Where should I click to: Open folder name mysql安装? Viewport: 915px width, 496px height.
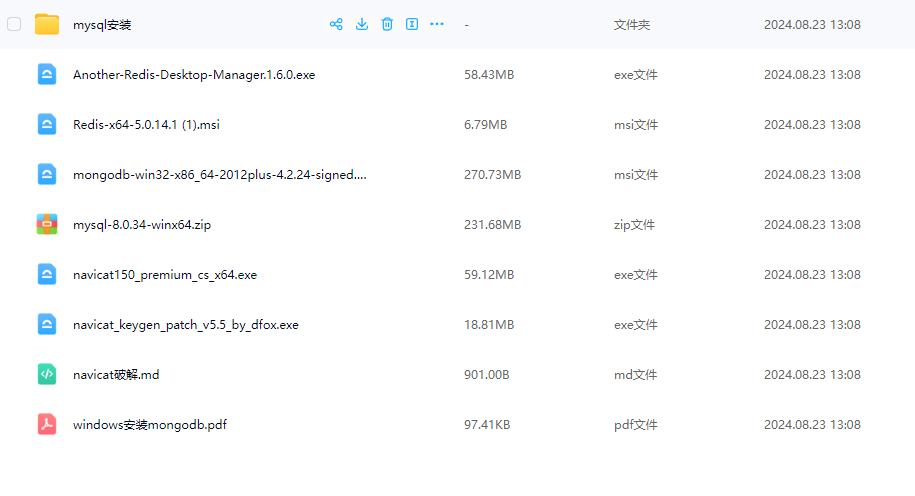pos(102,25)
